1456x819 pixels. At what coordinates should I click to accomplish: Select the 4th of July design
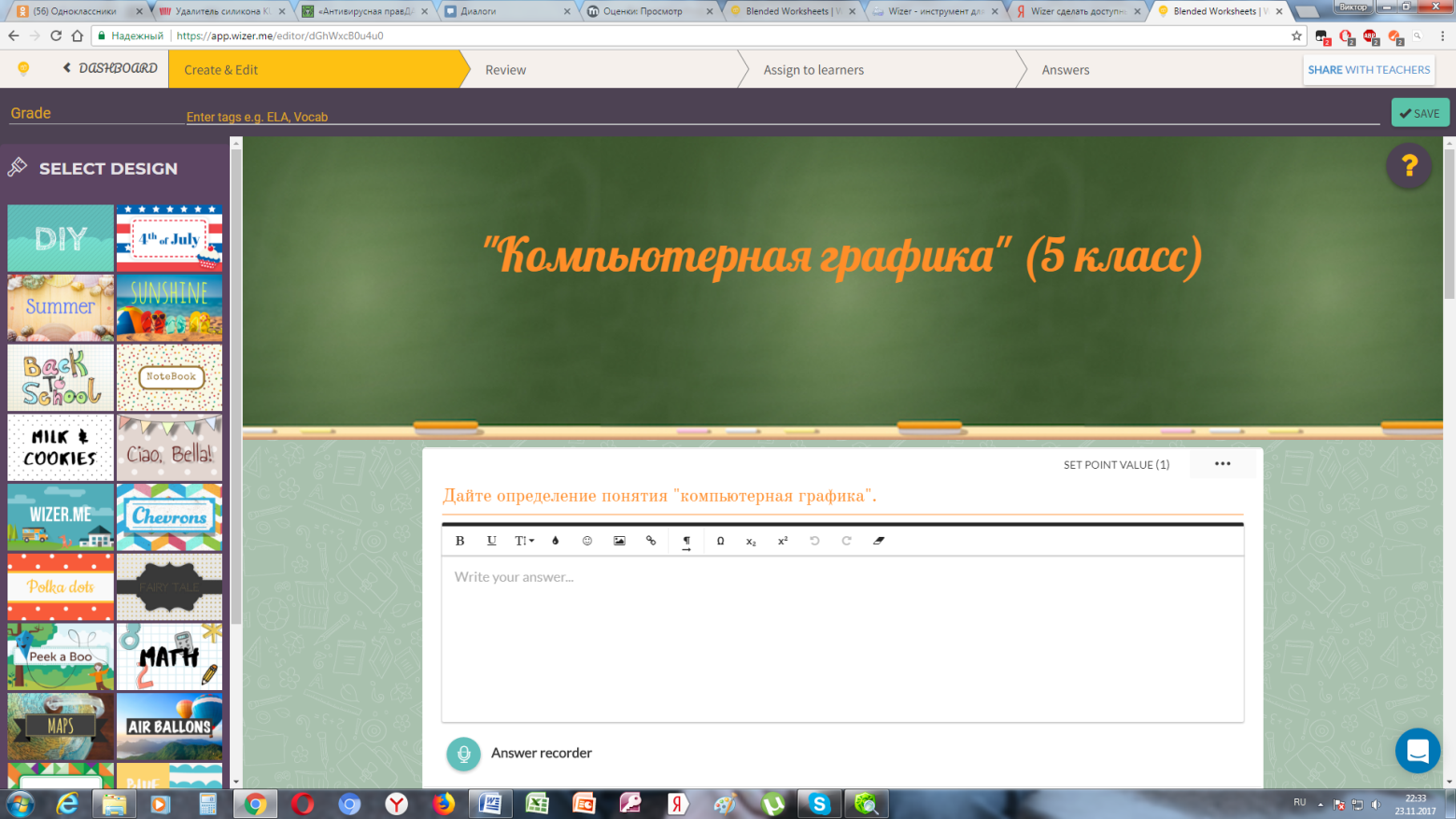coord(169,238)
